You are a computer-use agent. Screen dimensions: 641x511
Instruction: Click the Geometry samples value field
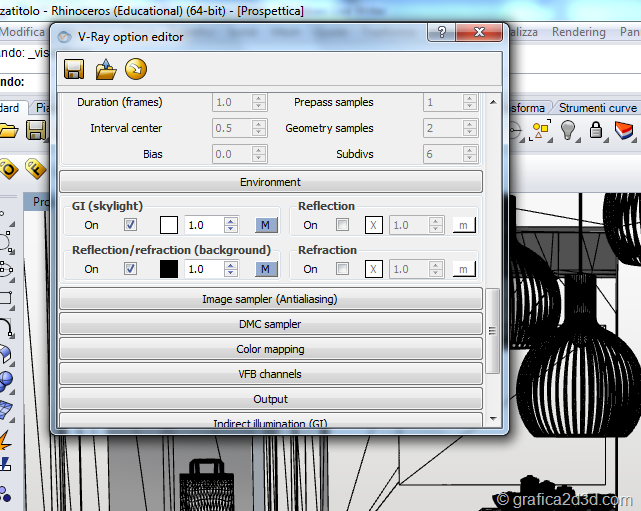click(443, 128)
